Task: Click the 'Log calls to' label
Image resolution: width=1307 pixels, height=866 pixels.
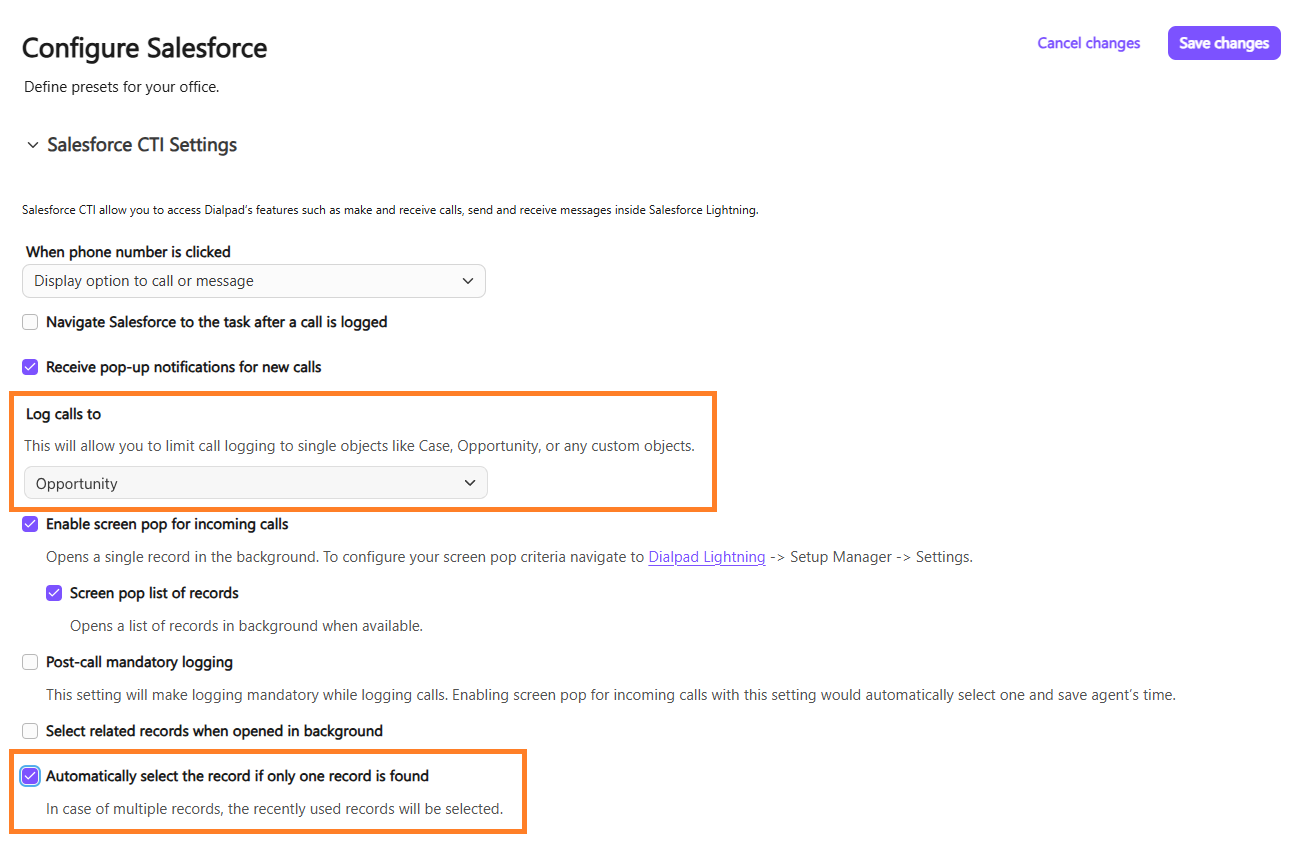Action: [63, 414]
